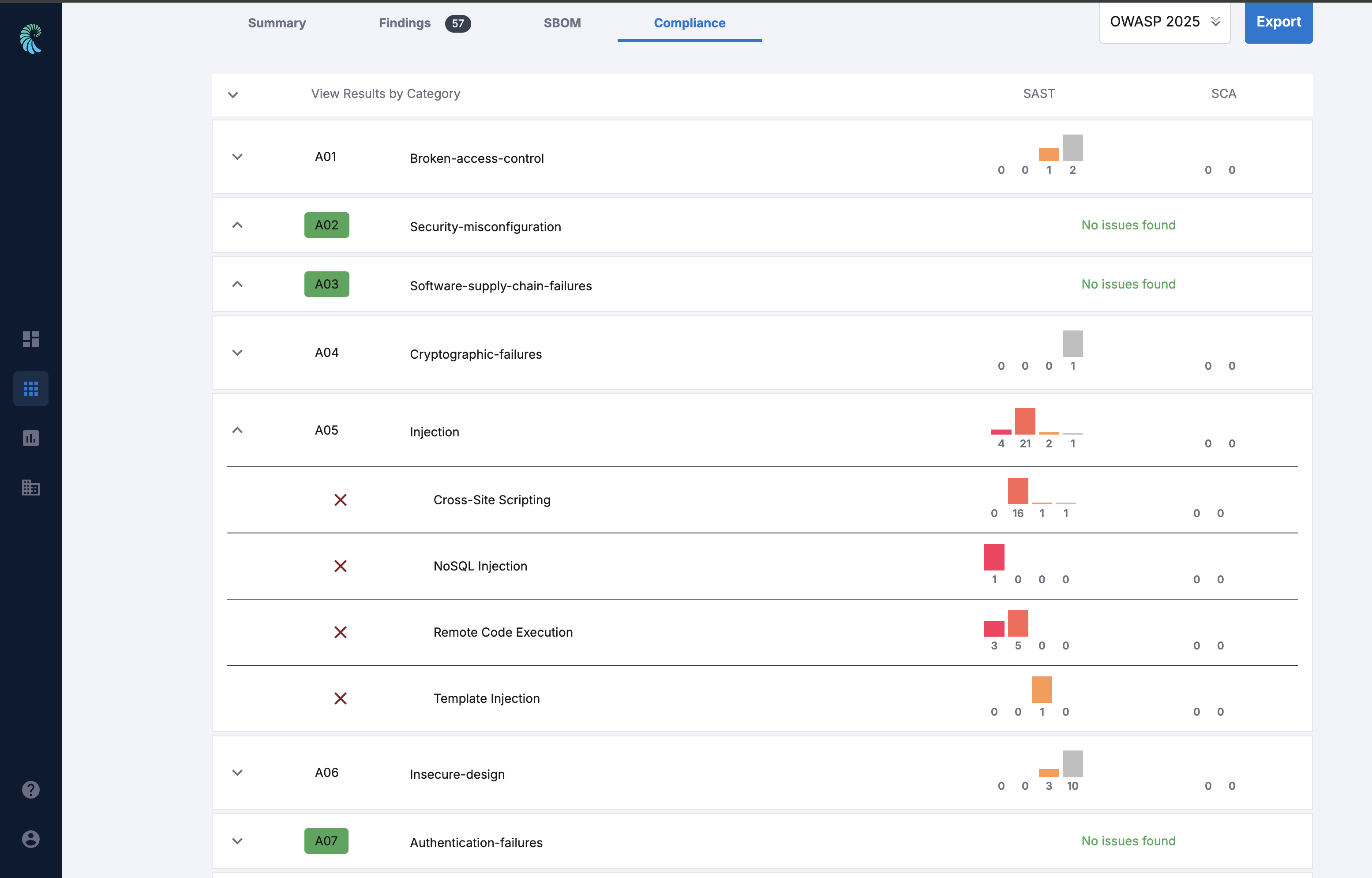Click the SCA column header
Screen dimensions: 1372x878
coord(1223,94)
